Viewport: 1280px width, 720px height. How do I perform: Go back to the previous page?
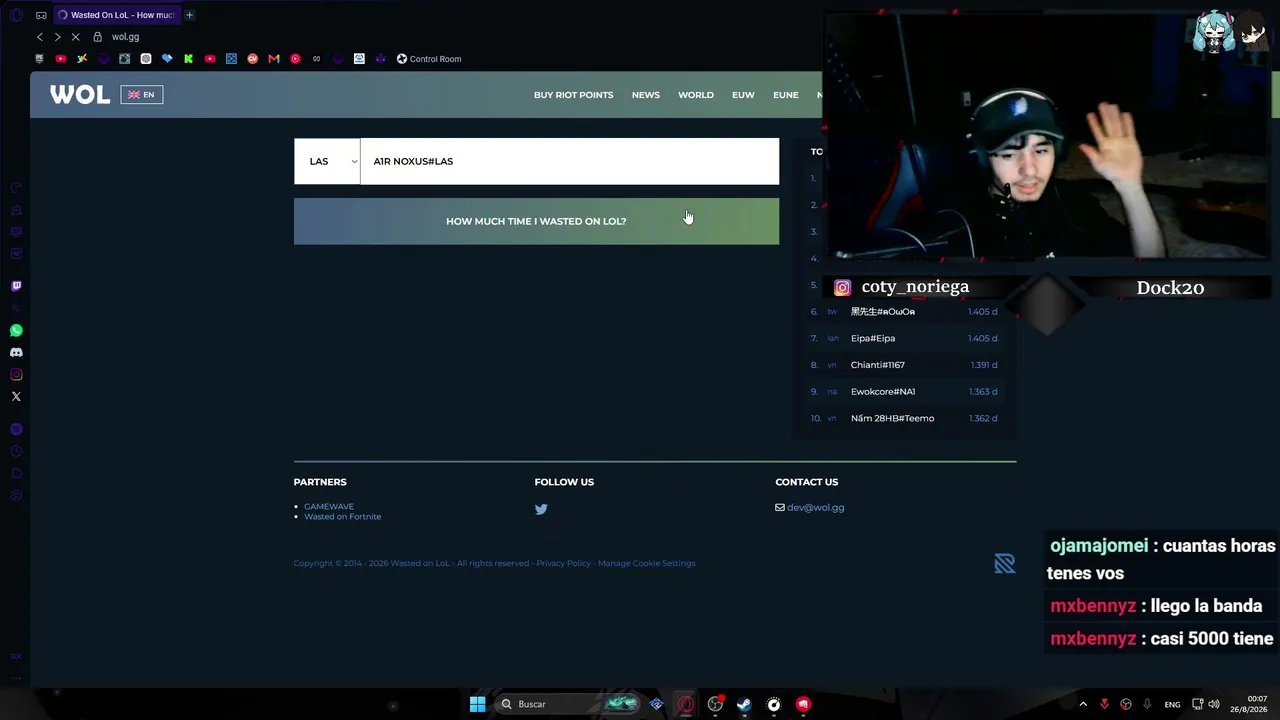[40, 37]
